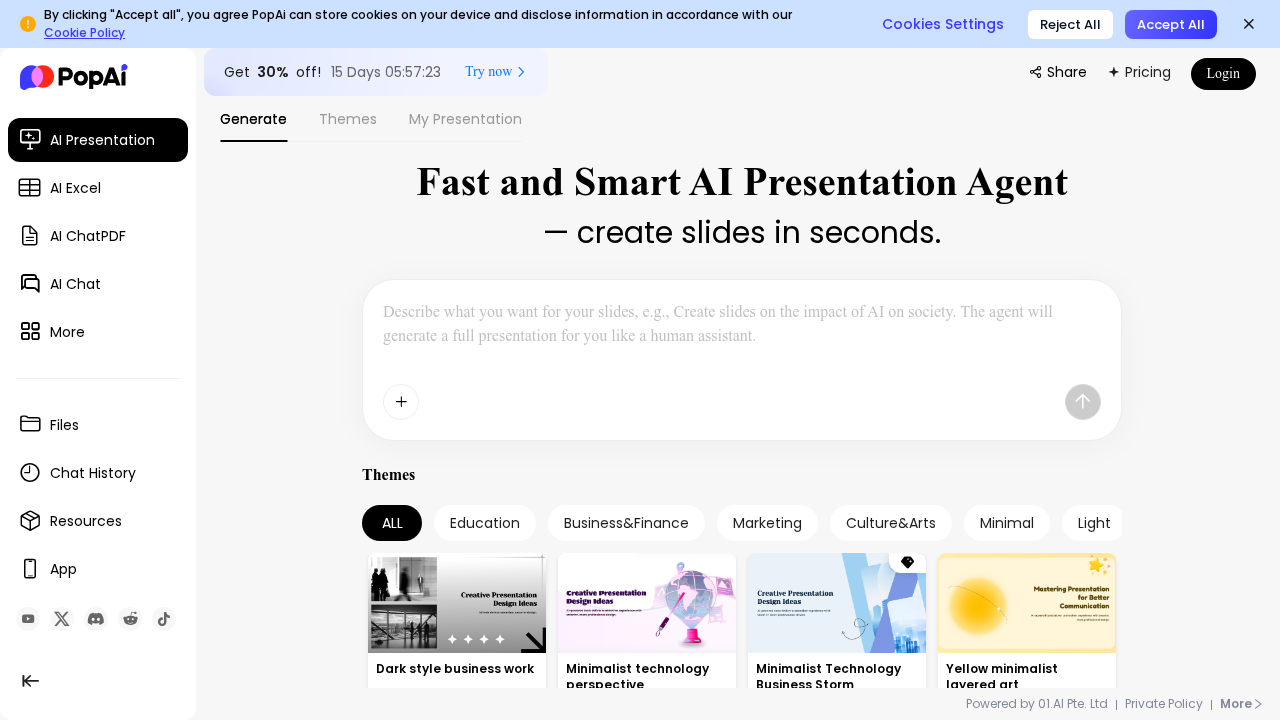This screenshot has height=720, width=1280.
Task: Click the plus icon to attach a file
Action: 401,401
